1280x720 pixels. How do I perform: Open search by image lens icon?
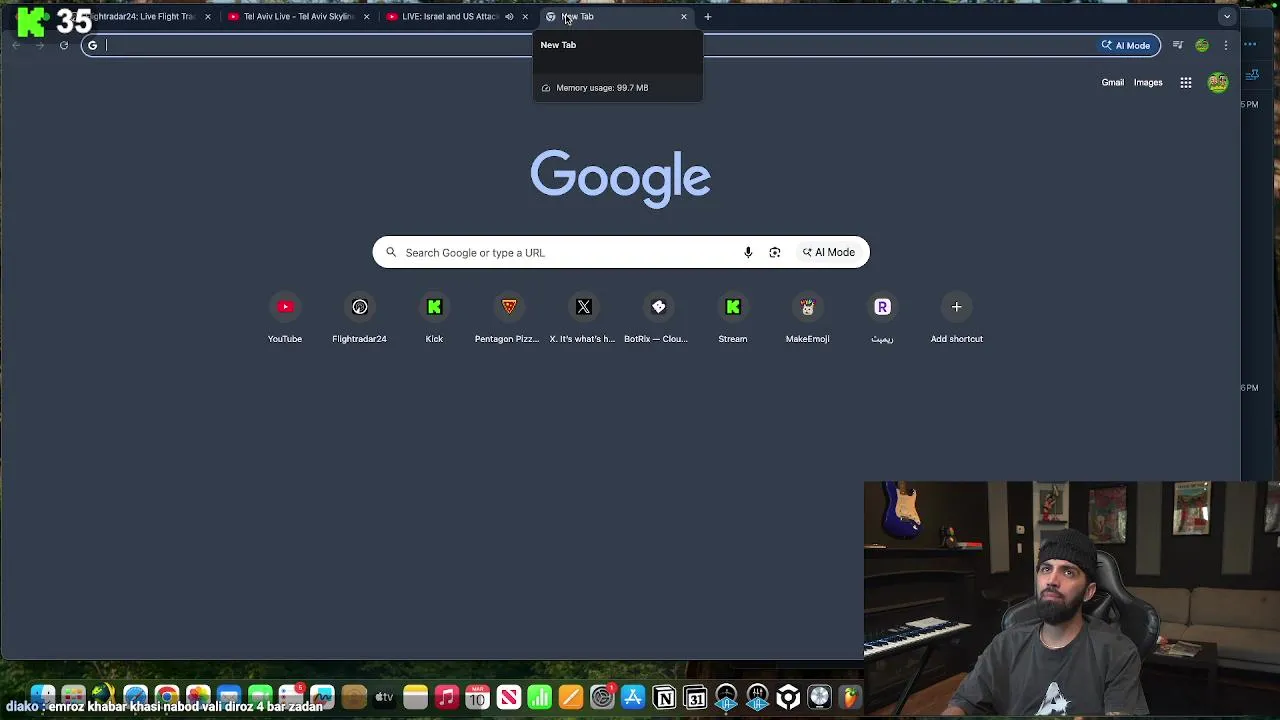(x=774, y=252)
